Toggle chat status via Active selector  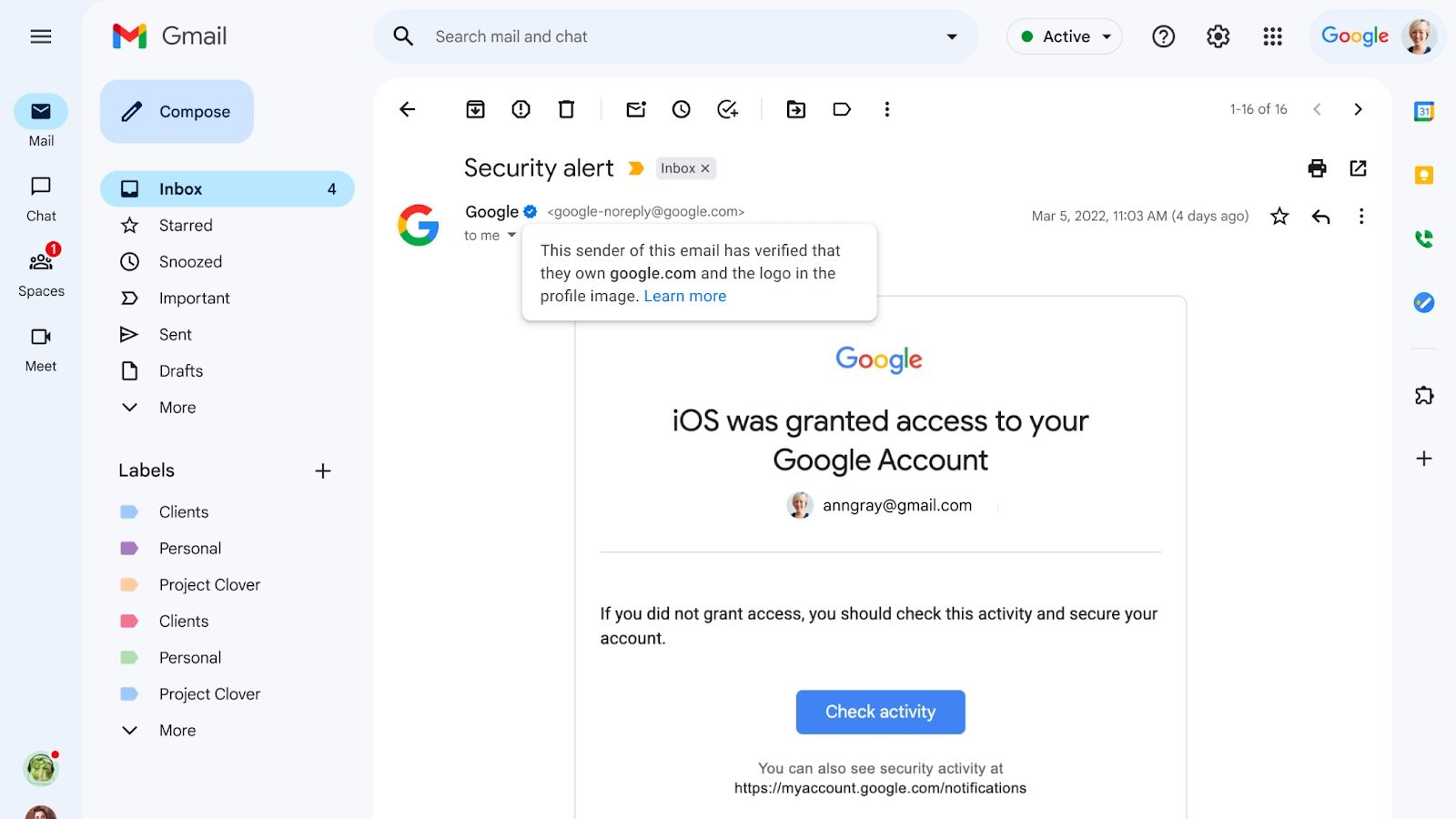1064,36
